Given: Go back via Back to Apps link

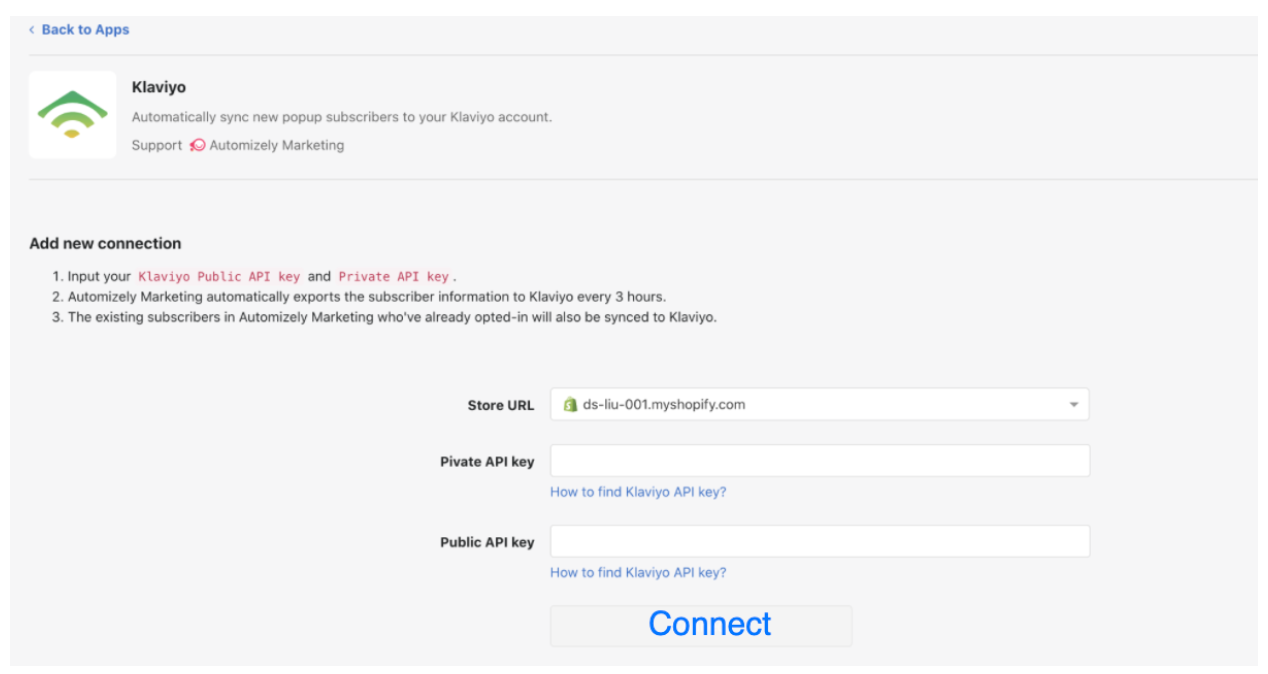Looking at the screenshot, I should [79, 30].
